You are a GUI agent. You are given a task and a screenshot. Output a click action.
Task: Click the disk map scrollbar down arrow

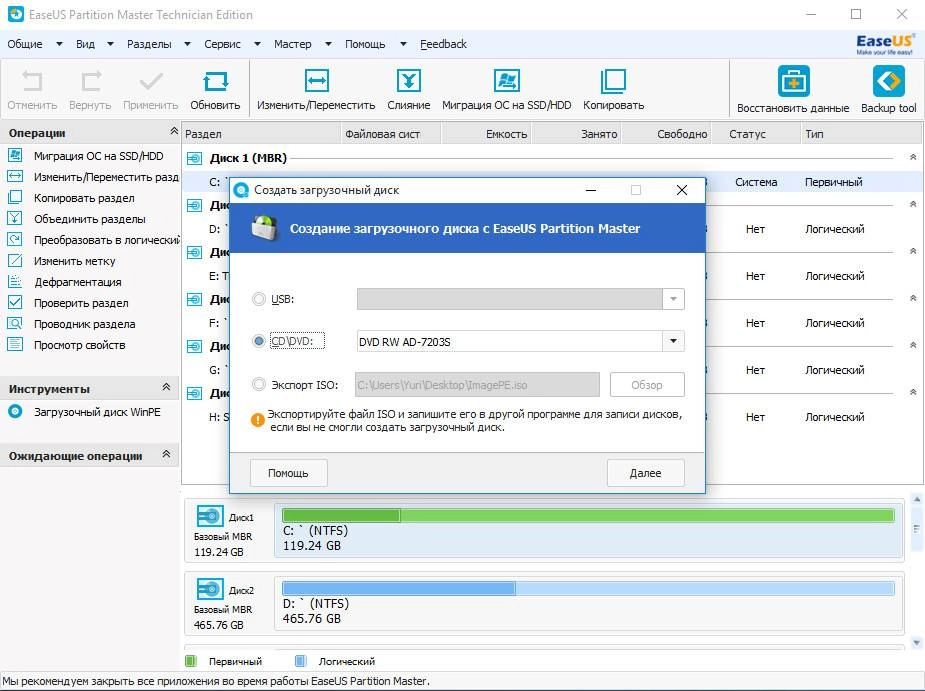coord(916,642)
